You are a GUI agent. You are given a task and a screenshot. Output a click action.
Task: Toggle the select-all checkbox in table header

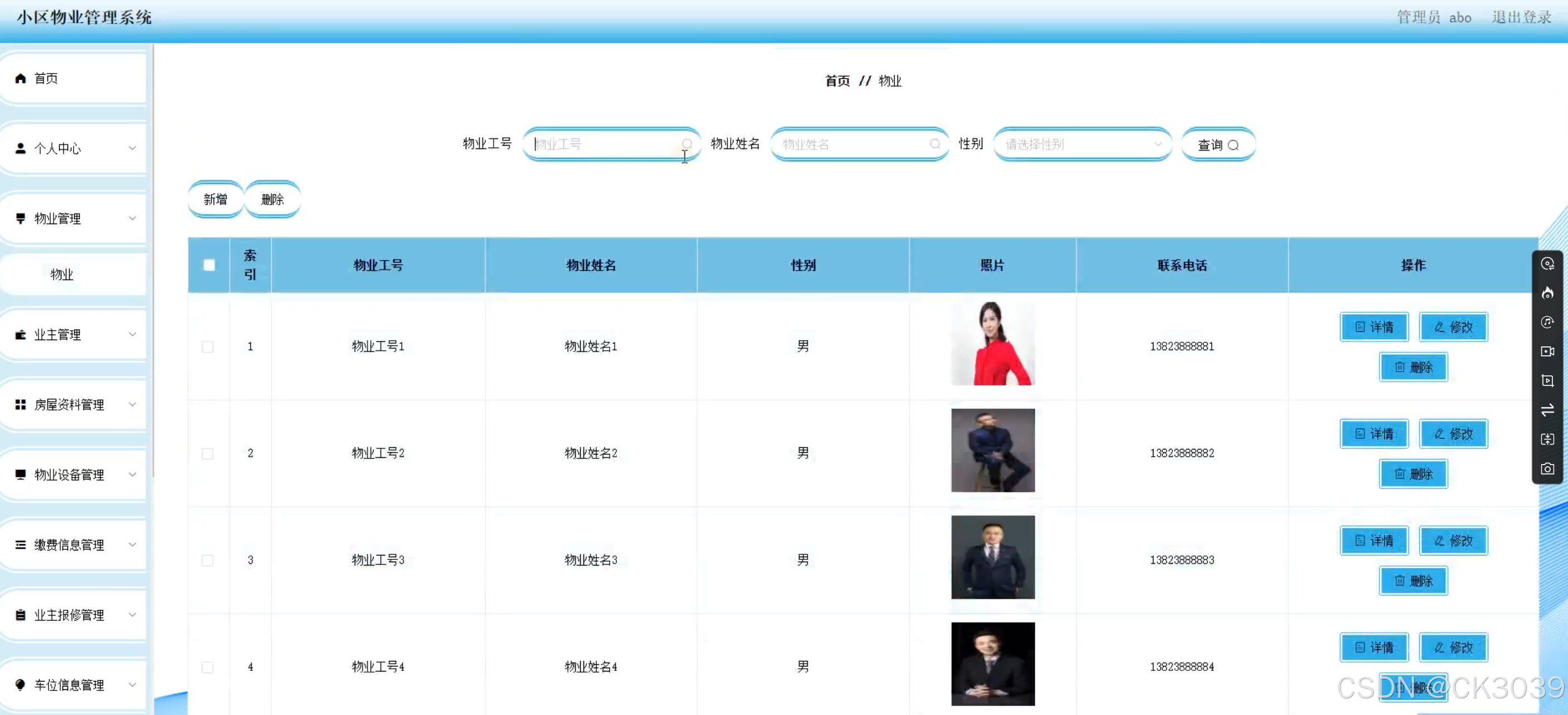209,265
